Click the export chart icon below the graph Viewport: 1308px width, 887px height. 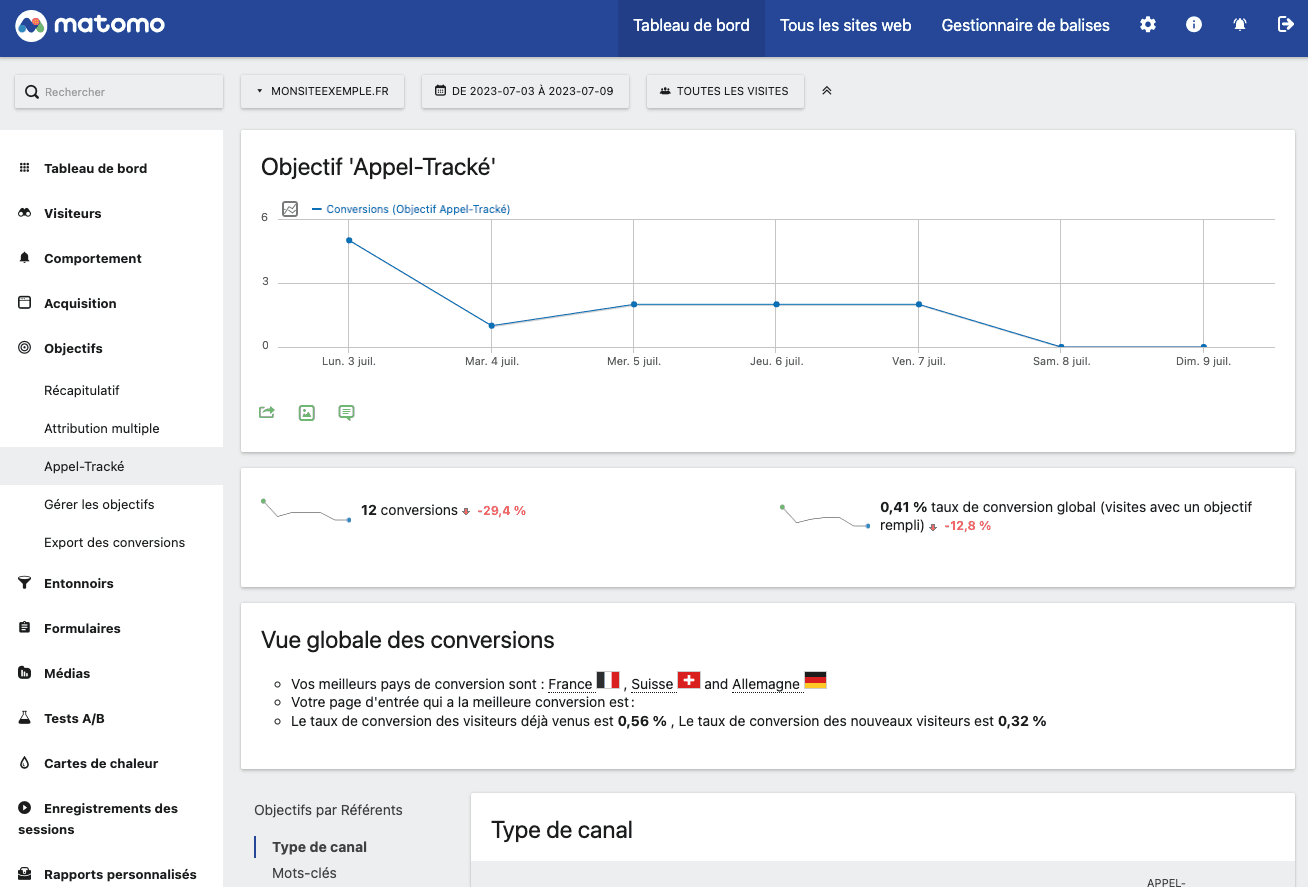(x=266, y=412)
